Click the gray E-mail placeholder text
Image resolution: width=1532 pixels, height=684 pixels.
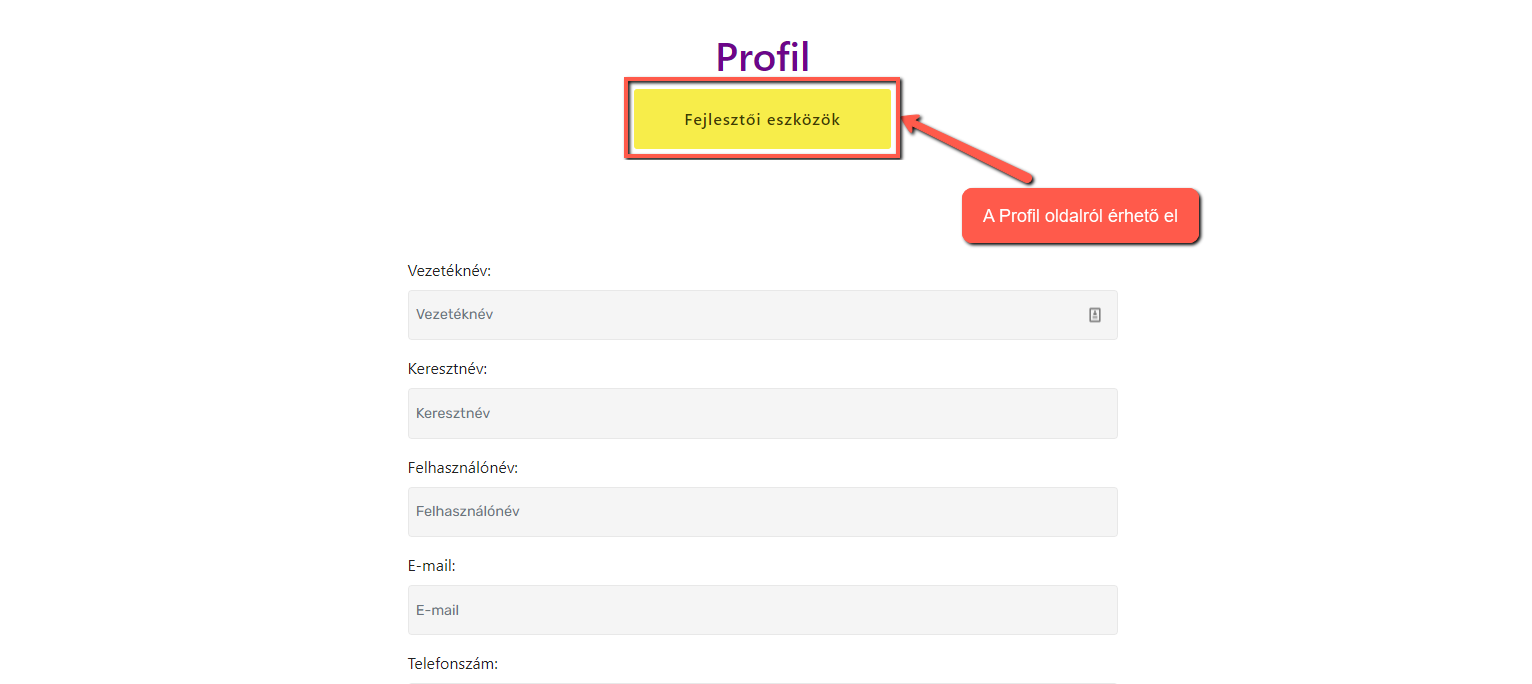(437, 610)
